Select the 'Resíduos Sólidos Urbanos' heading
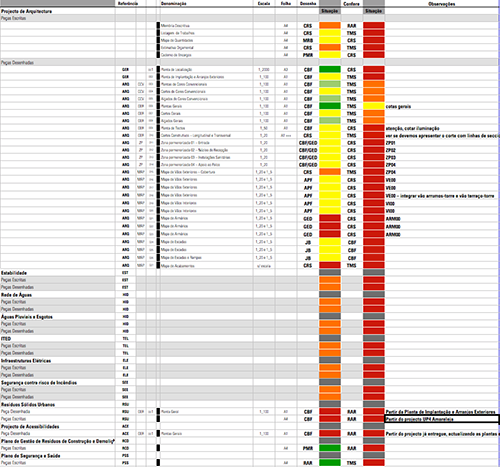The width and height of the screenshot is (500, 467). point(28,405)
